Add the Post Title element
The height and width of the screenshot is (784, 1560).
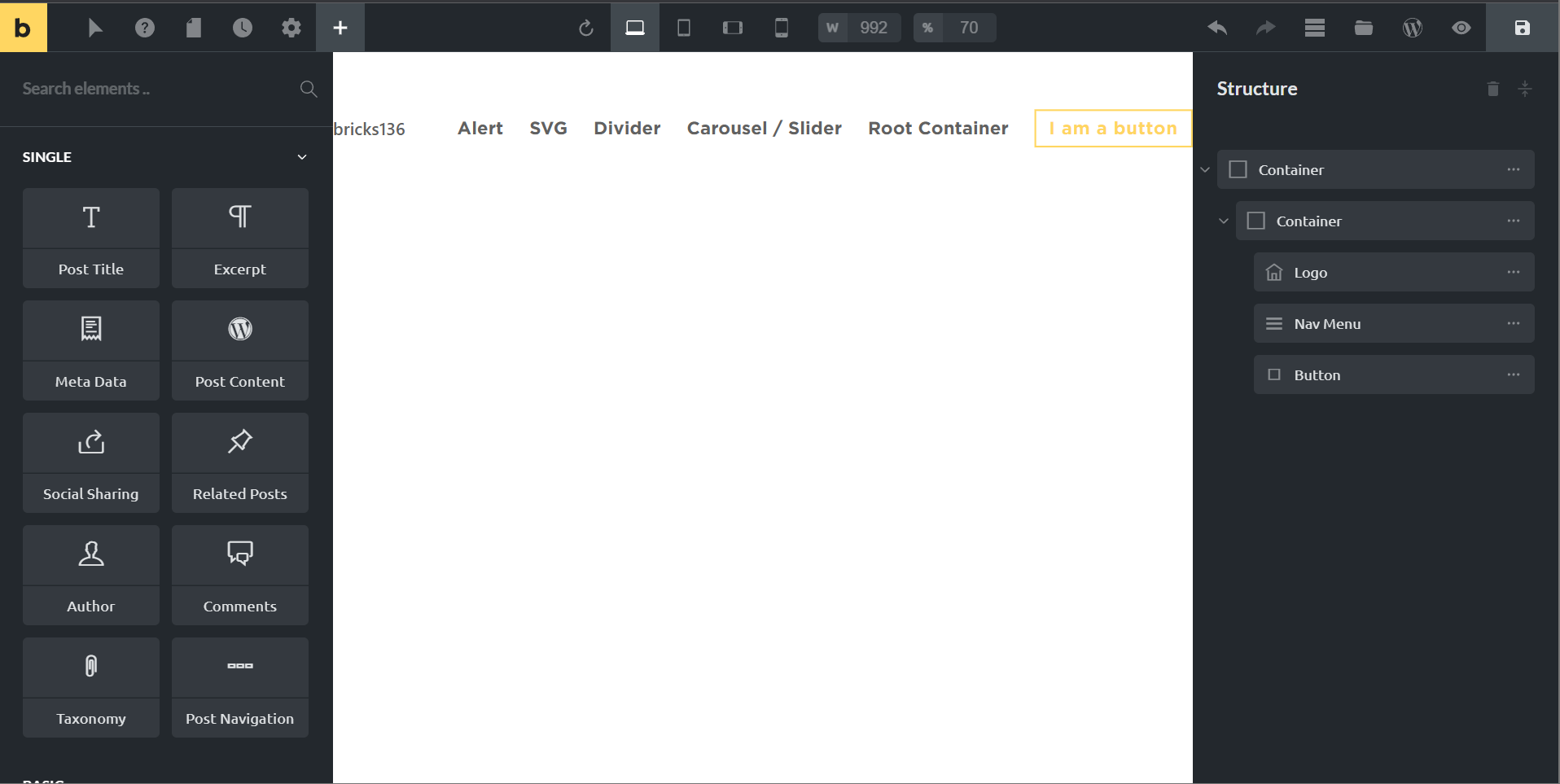(x=91, y=238)
